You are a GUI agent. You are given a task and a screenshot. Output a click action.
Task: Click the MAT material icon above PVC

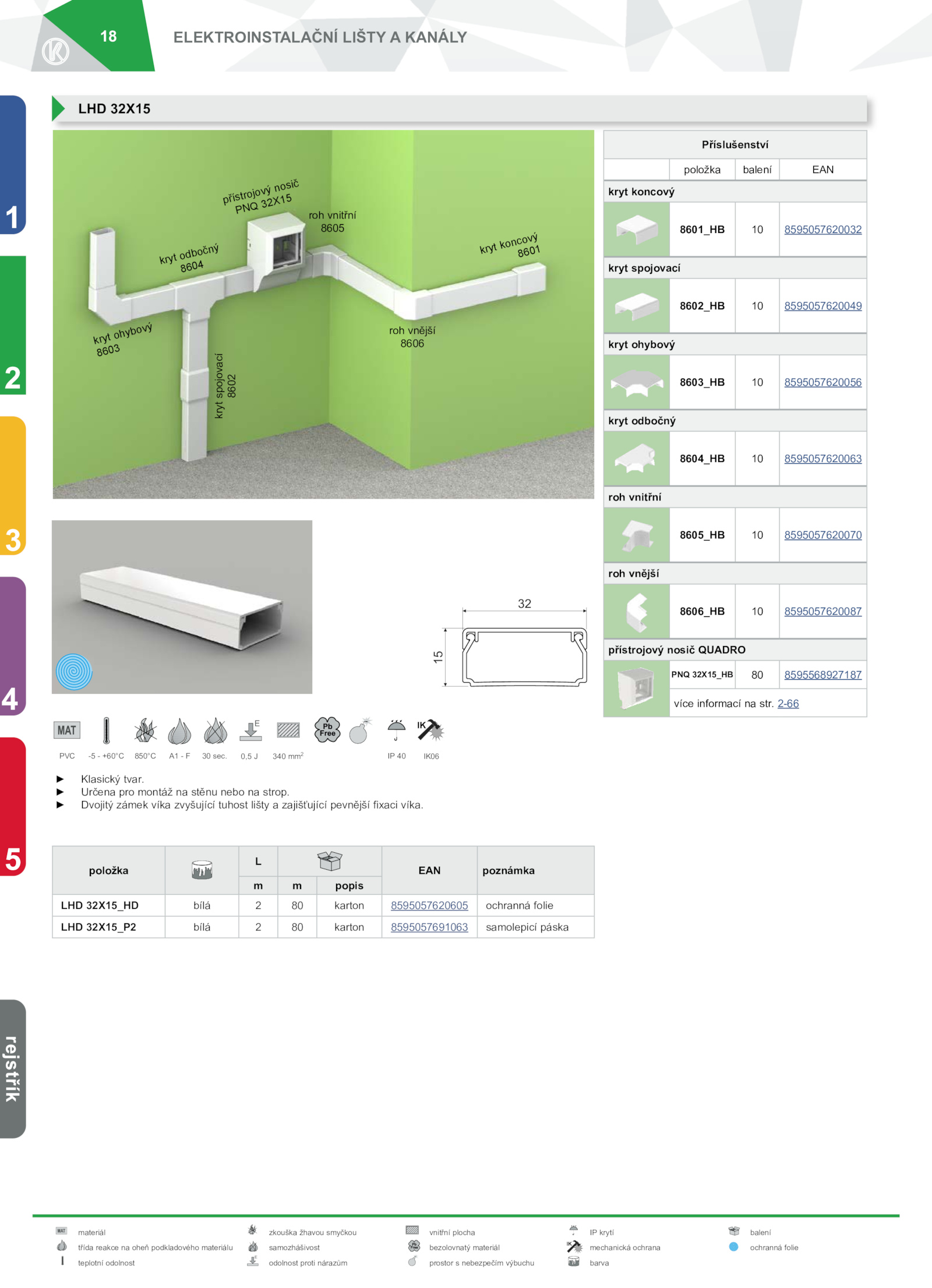67,730
